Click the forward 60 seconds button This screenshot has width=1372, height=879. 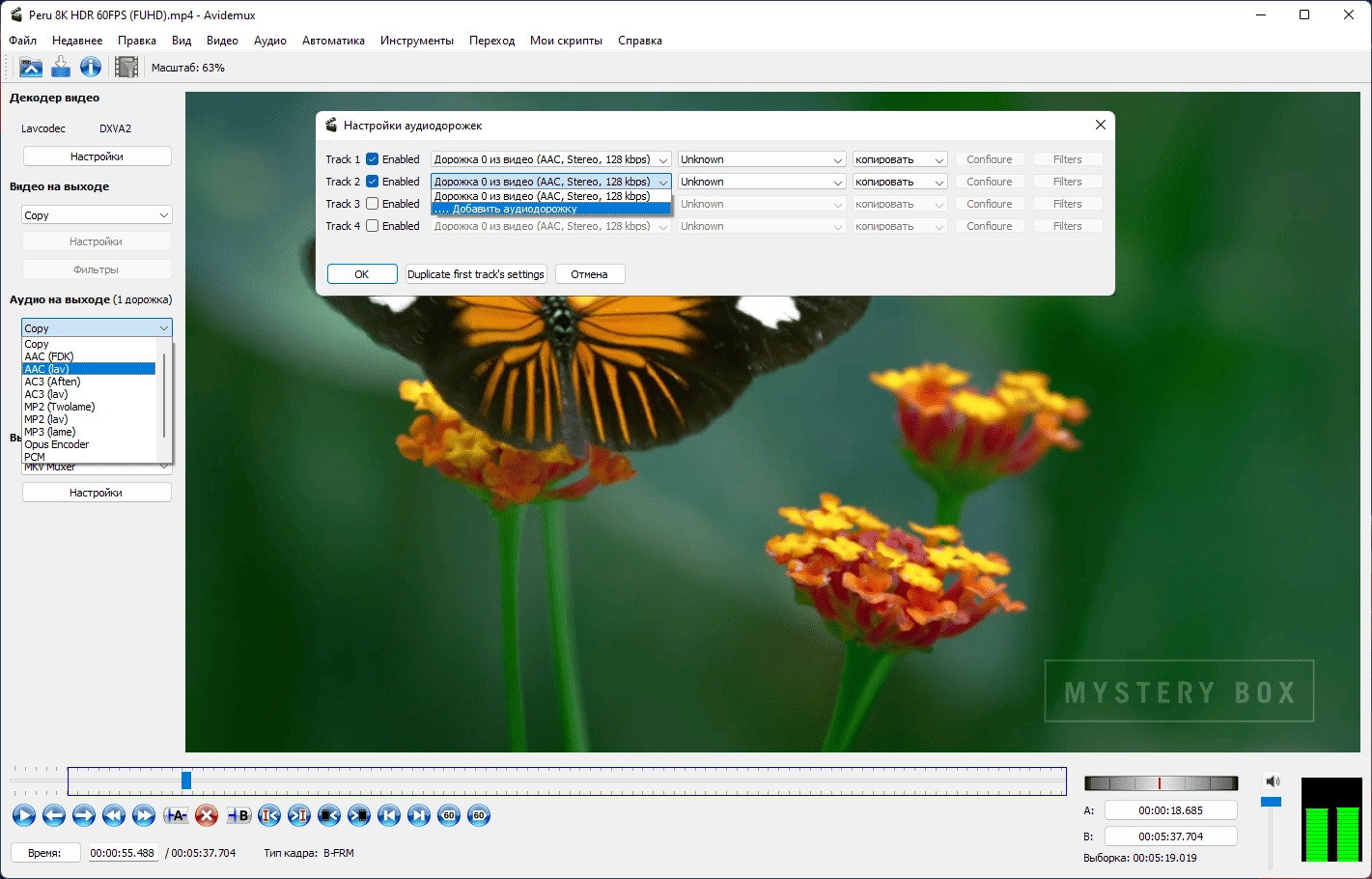click(479, 816)
